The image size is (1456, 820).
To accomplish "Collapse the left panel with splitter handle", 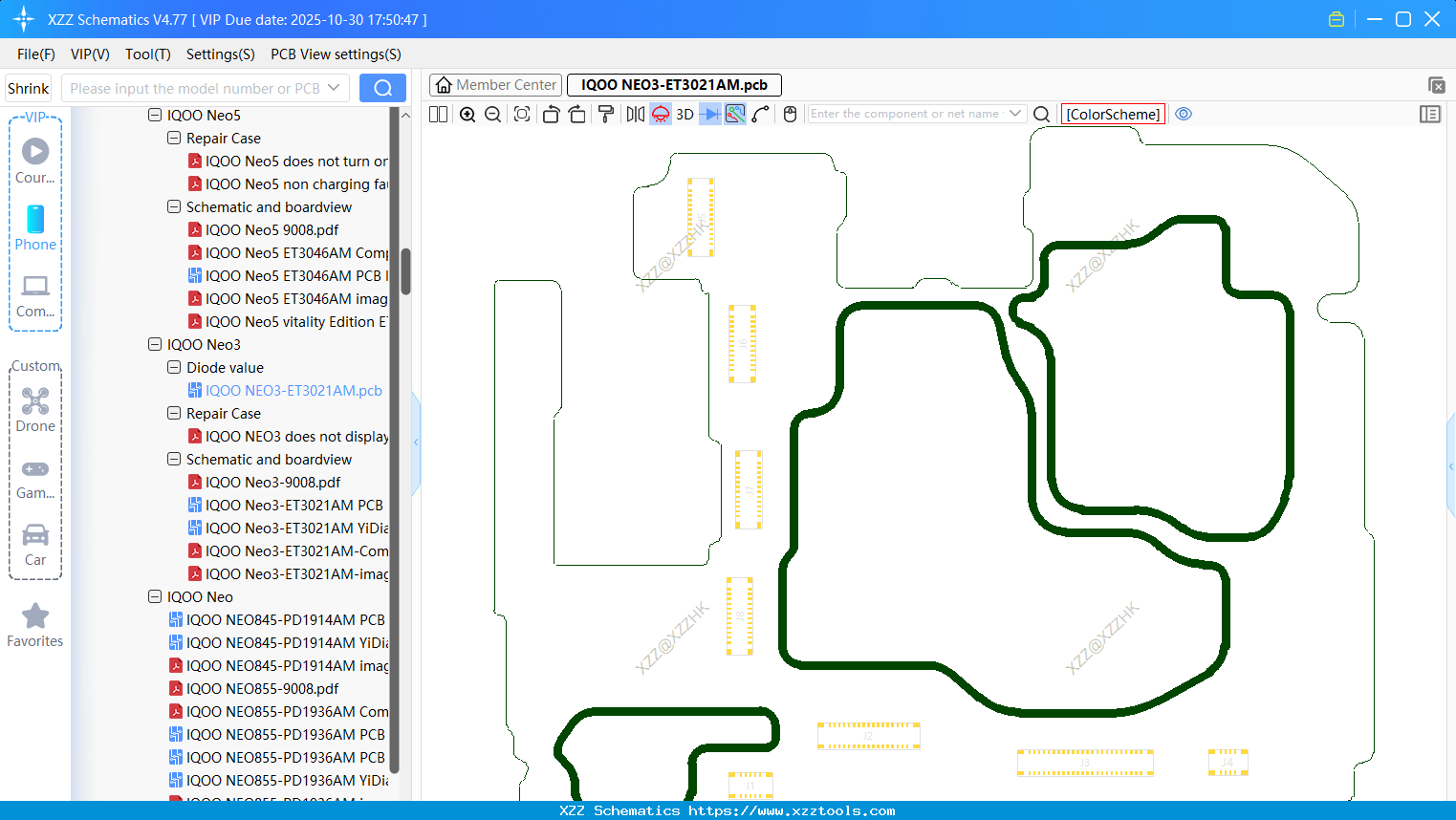I will [416, 442].
